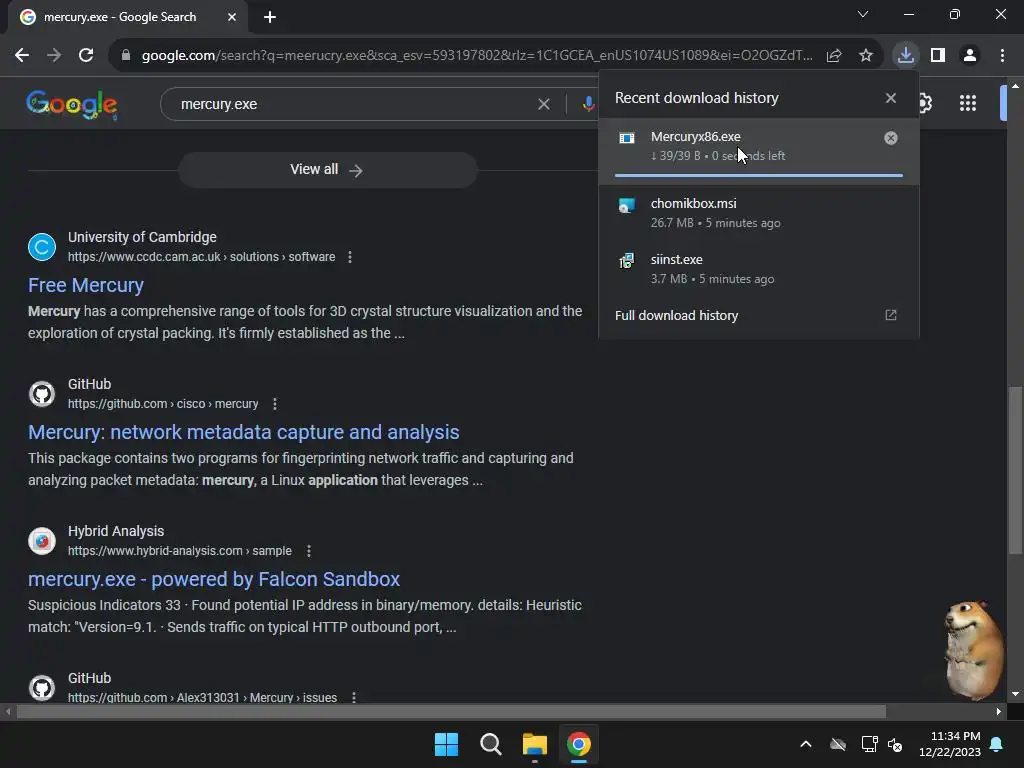This screenshot has height=768, width=1024.
Task: Bookmark this tab with the star icon
Action: coord(866,56)
